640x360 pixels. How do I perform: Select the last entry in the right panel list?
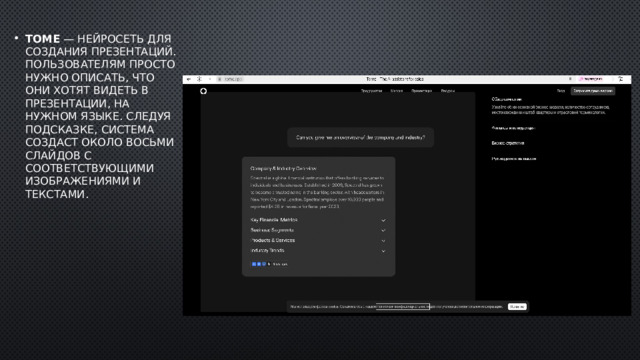(x=514, y=159)
